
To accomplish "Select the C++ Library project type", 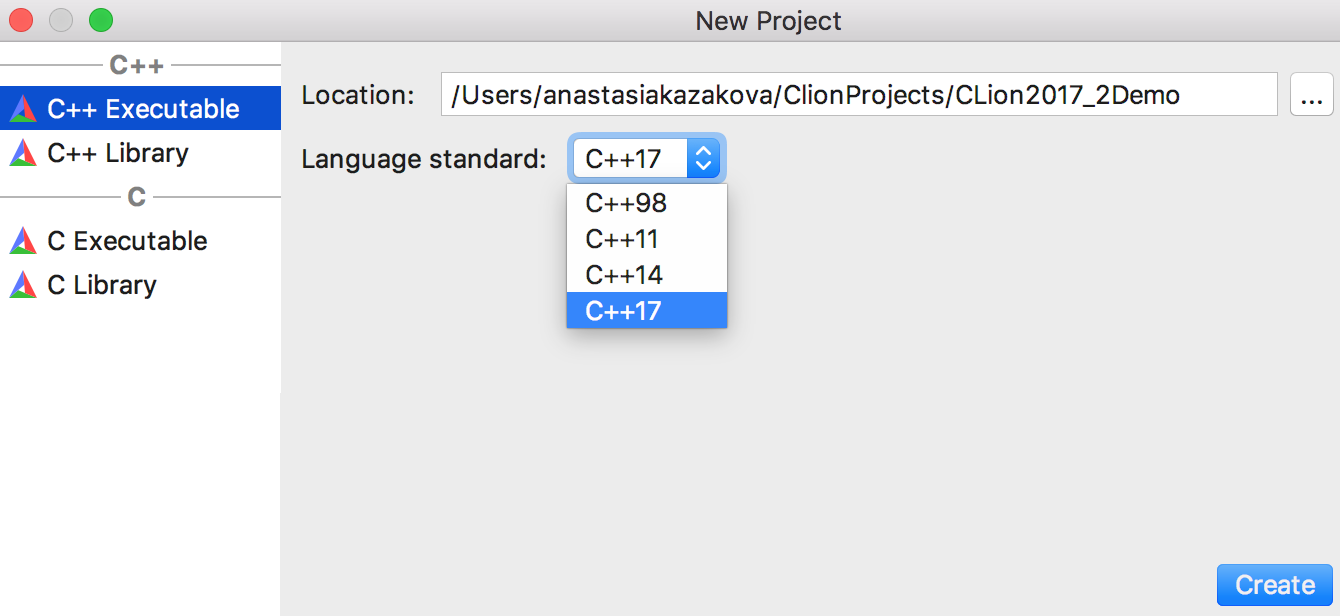I will [140, 153].
